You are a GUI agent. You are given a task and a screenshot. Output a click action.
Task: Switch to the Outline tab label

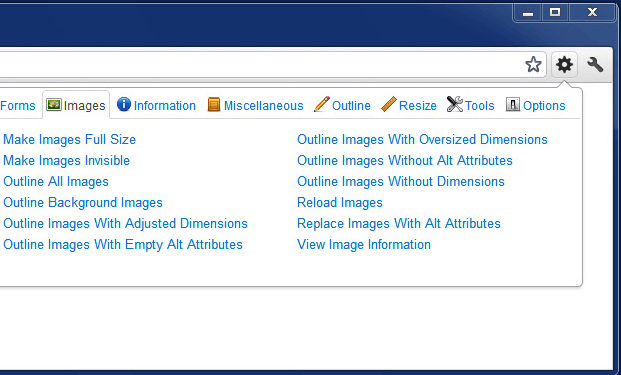coord(351,106)
